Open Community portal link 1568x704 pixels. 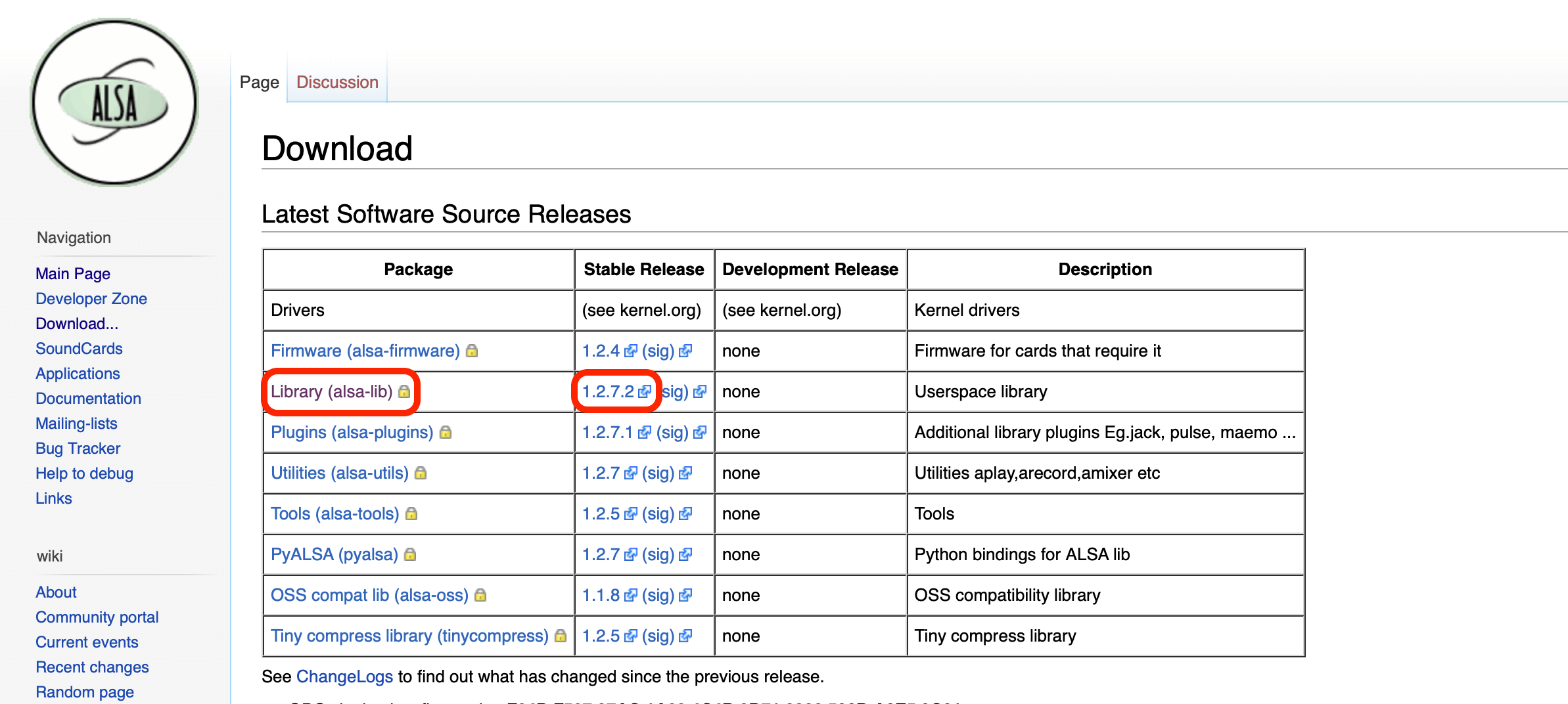point(97,617)
